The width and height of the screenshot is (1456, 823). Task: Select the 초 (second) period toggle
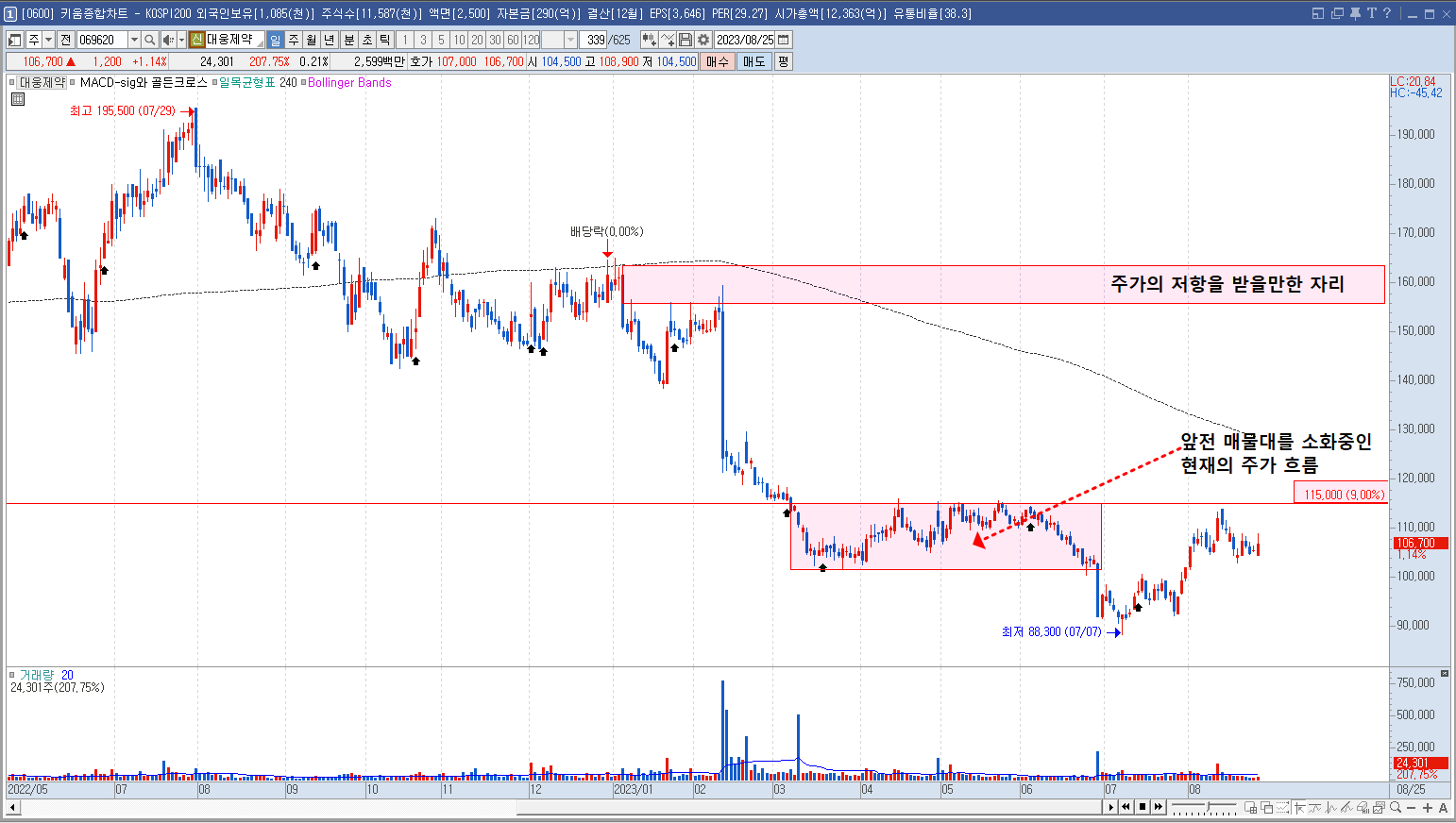(x=367, y=40)
